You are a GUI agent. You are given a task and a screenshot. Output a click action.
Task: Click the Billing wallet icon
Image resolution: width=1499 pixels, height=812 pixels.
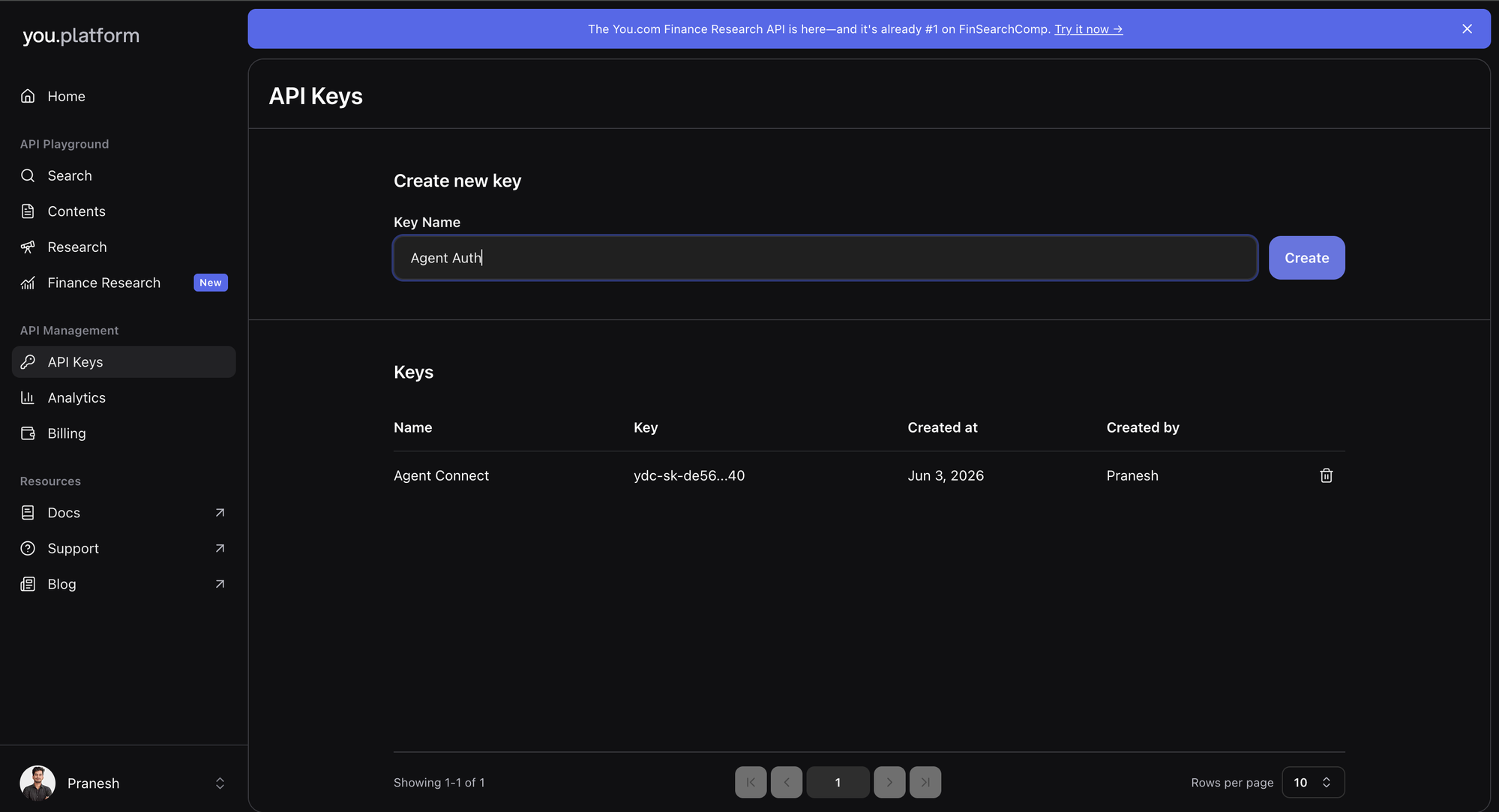point(28,433)
